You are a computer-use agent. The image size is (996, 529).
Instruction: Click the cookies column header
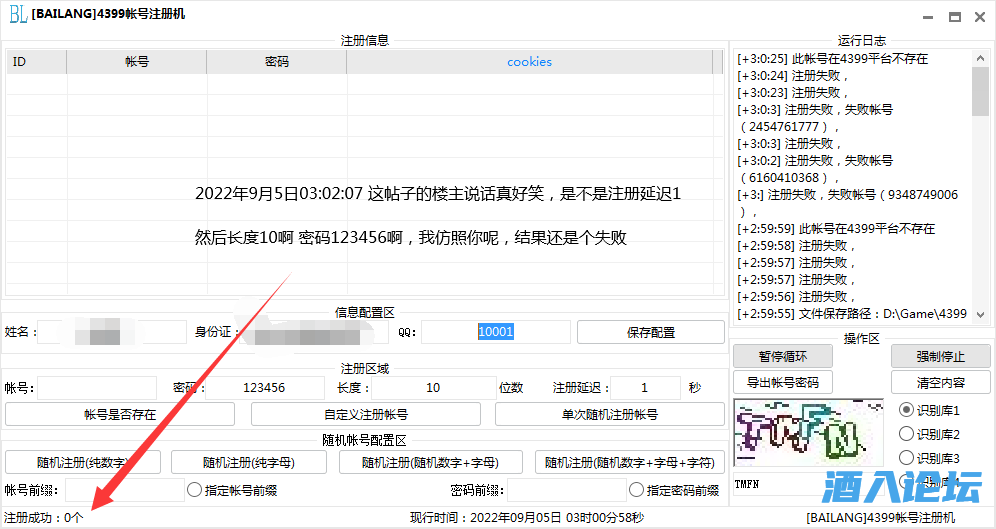coord(529,62)
